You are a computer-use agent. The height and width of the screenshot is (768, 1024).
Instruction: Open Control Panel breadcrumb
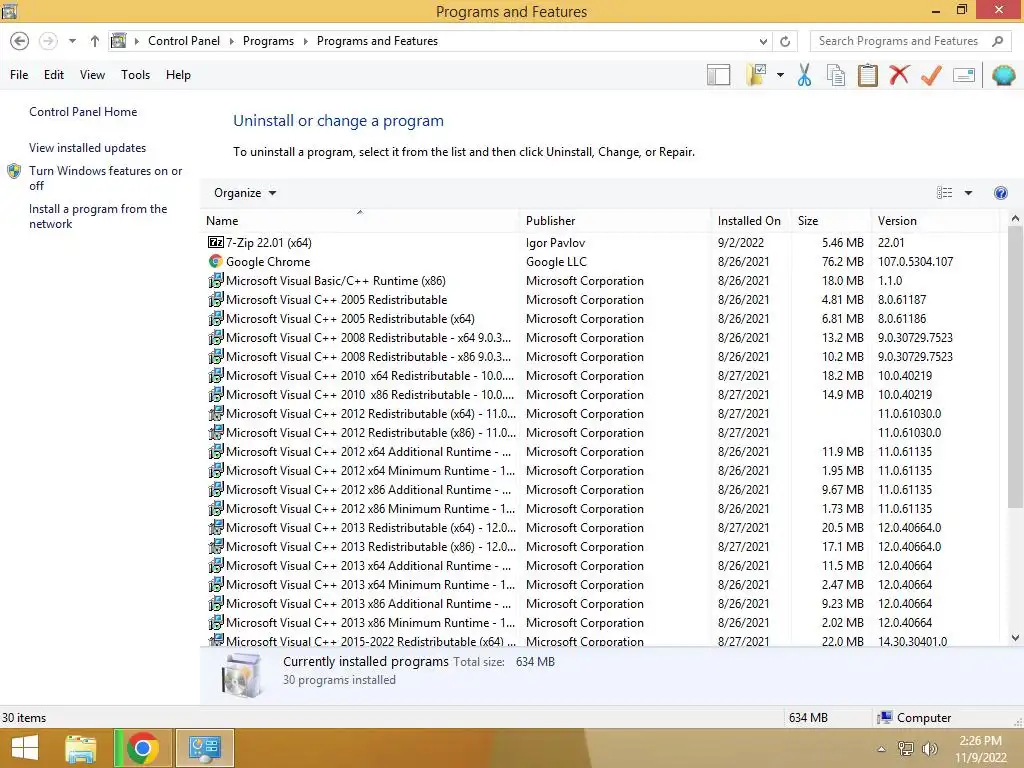click(x=184, y=41)
